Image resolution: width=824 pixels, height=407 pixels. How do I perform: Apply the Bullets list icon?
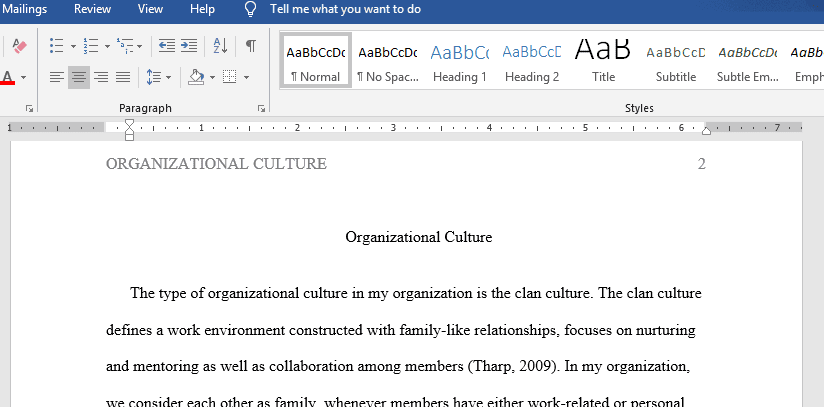tap(56, 46)
